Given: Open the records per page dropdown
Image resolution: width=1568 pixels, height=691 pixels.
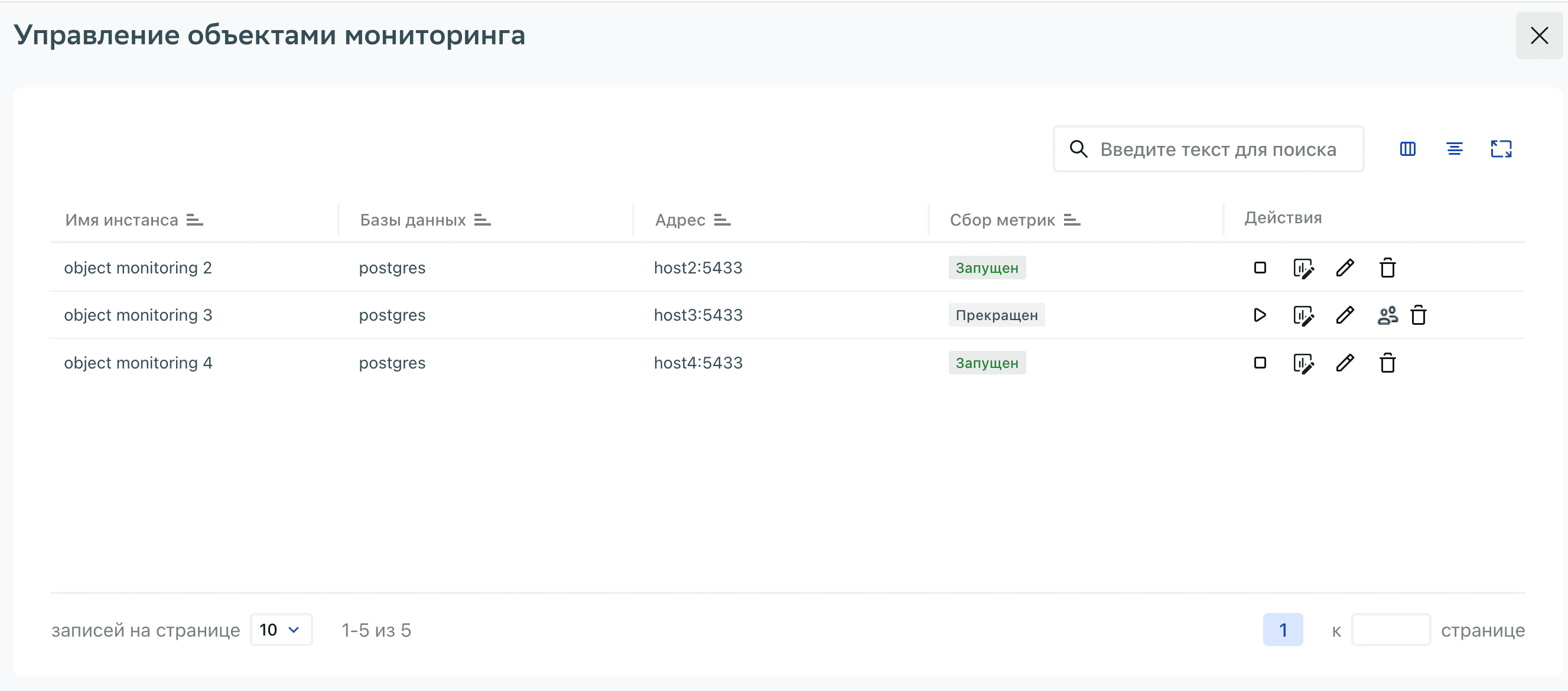Looking at the screenshot, I should [281, 630].
